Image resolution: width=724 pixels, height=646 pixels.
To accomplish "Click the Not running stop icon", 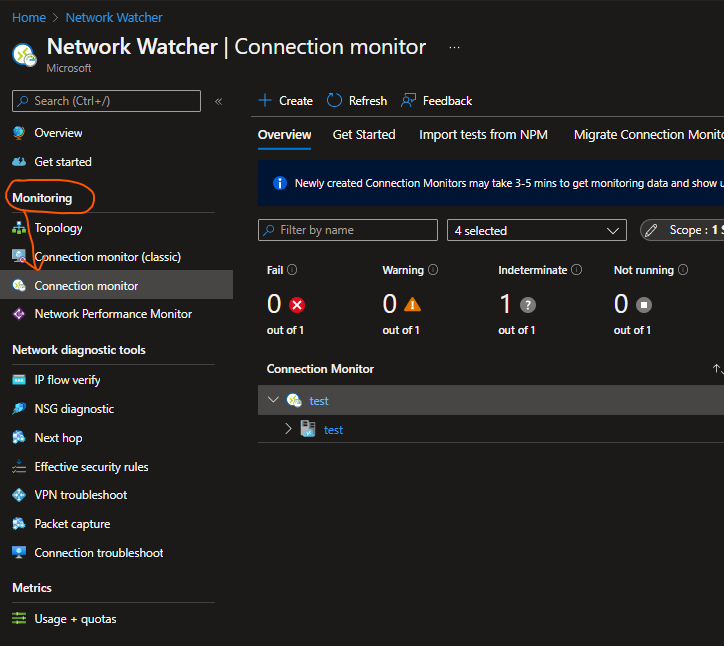I will coord(644,305).
